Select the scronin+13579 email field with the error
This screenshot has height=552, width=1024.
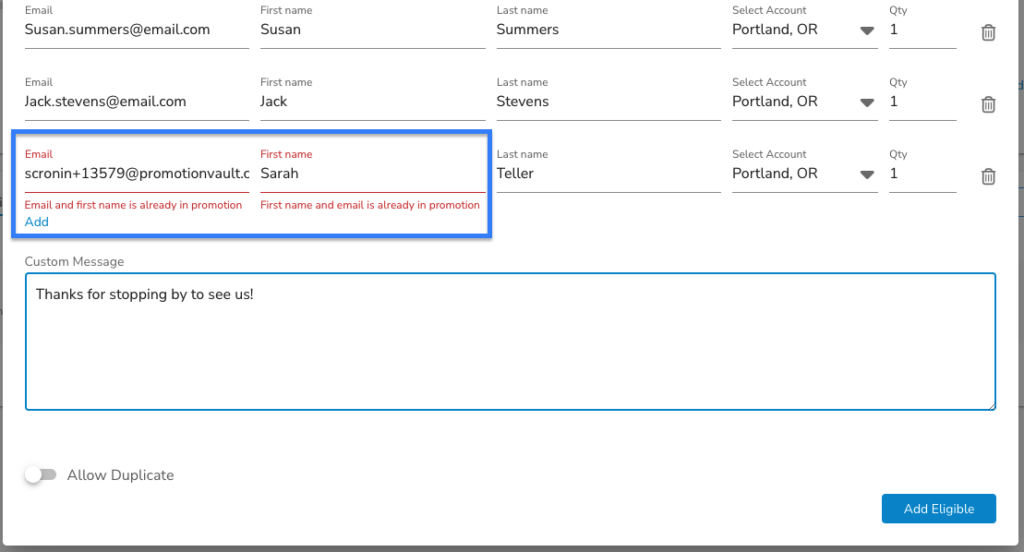(137, 174)
